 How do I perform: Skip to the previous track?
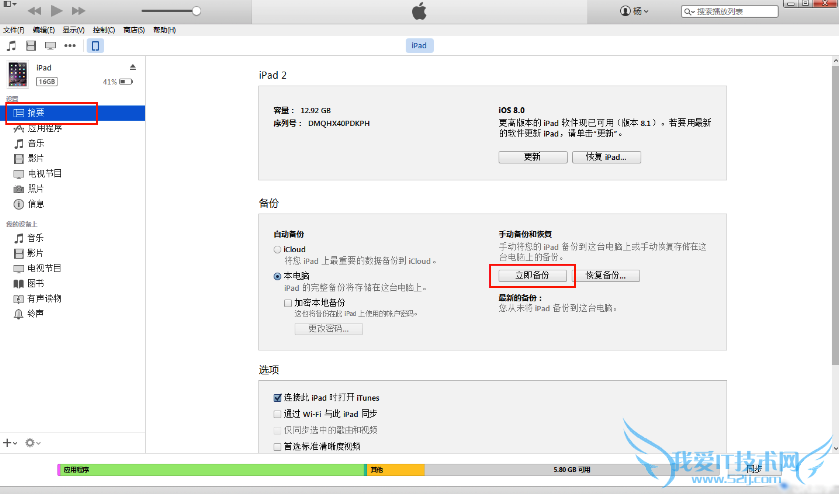34,11
